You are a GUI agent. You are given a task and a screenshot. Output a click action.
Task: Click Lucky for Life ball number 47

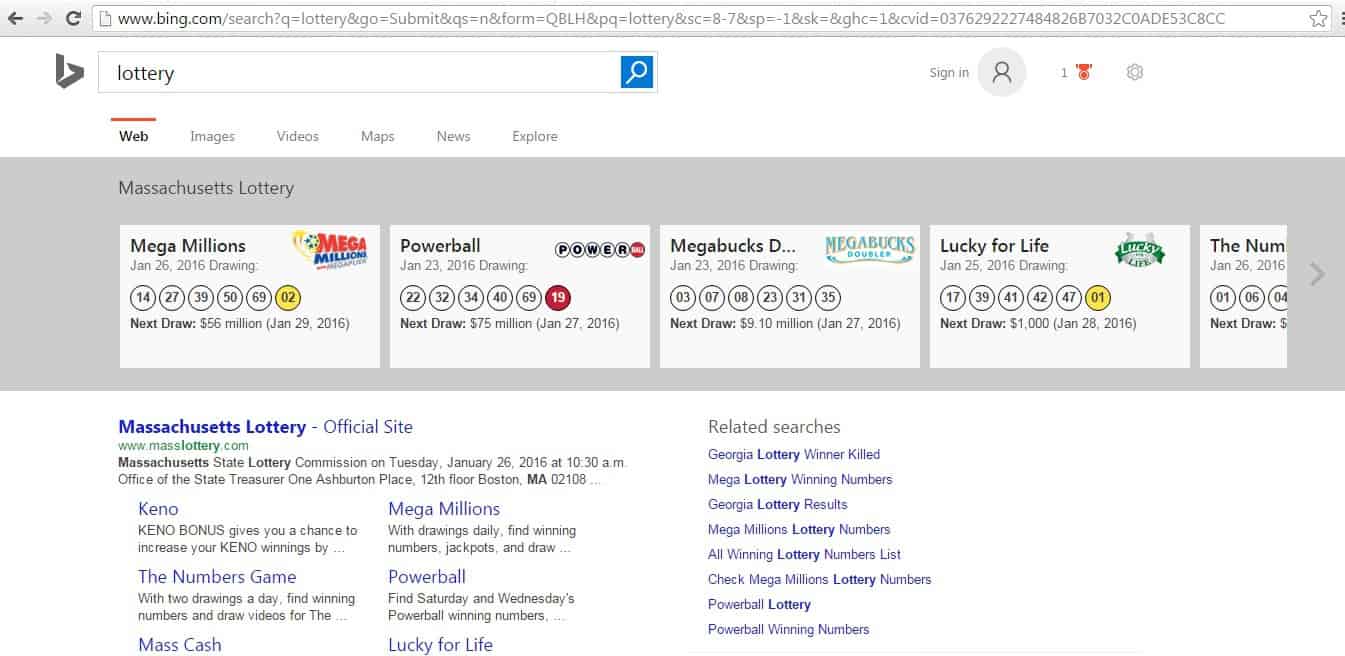point(1069,298)
